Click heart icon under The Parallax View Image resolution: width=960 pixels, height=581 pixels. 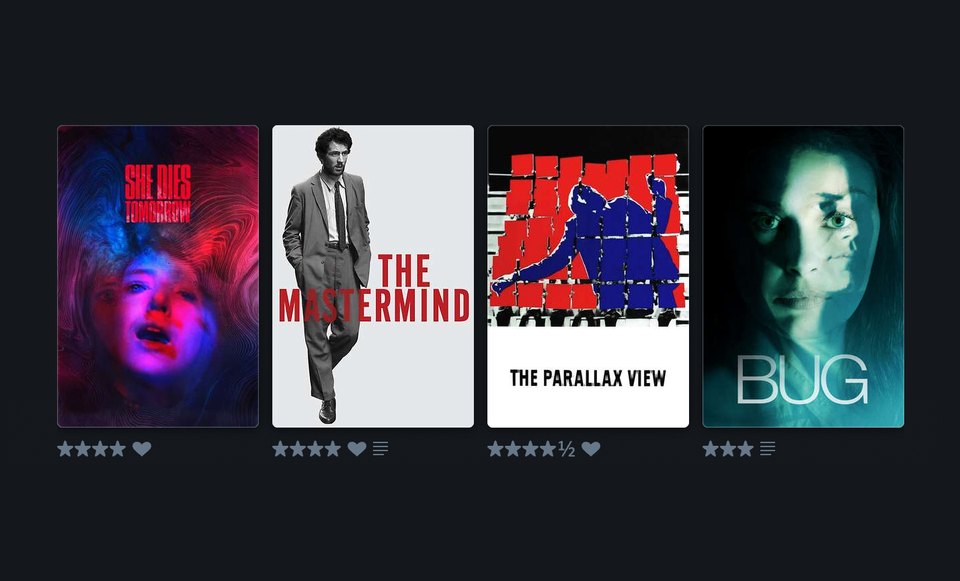(591, 449)
